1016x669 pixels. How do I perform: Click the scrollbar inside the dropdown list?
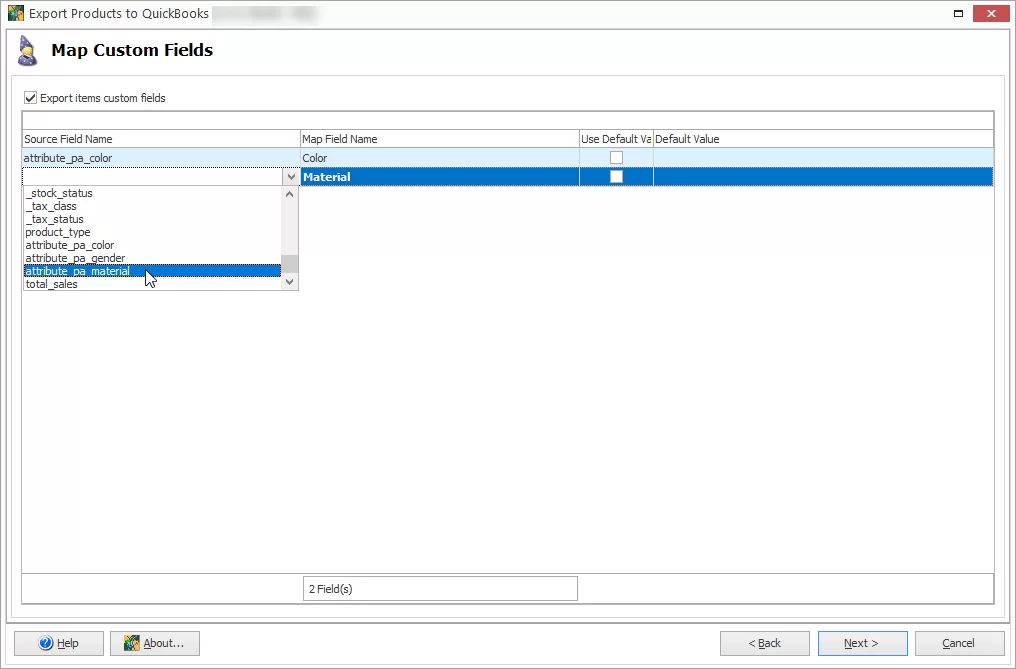(289, 262)
